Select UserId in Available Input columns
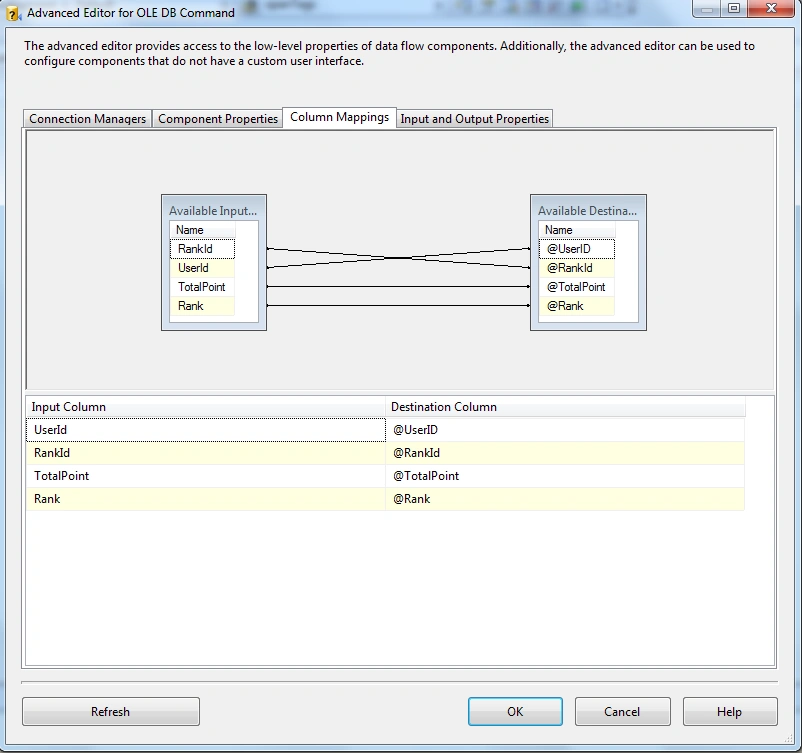Viewport: 802px width, 753px height. pyautogui.click(x=203, y=268)
